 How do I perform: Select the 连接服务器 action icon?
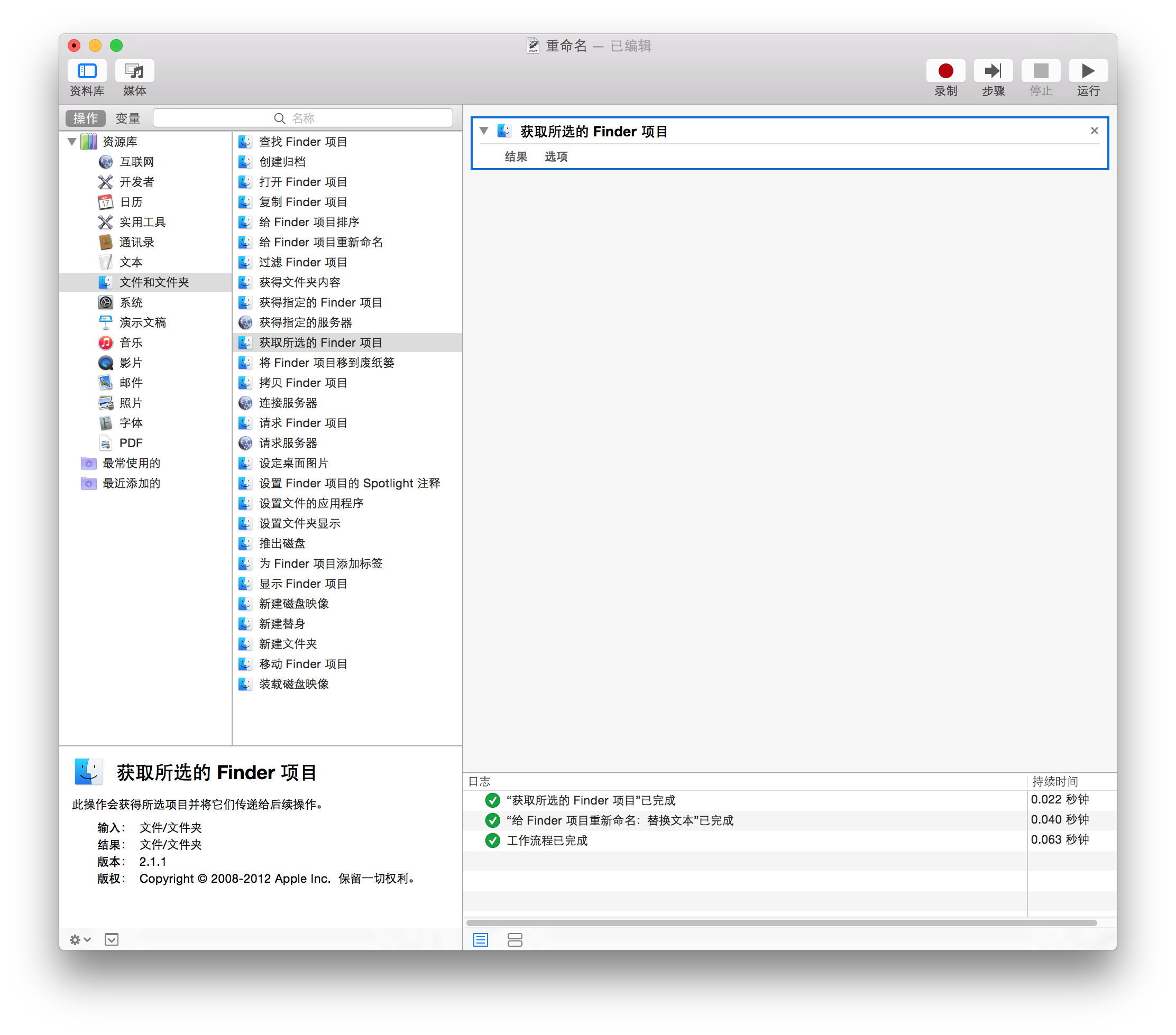[x=245, y=402]
